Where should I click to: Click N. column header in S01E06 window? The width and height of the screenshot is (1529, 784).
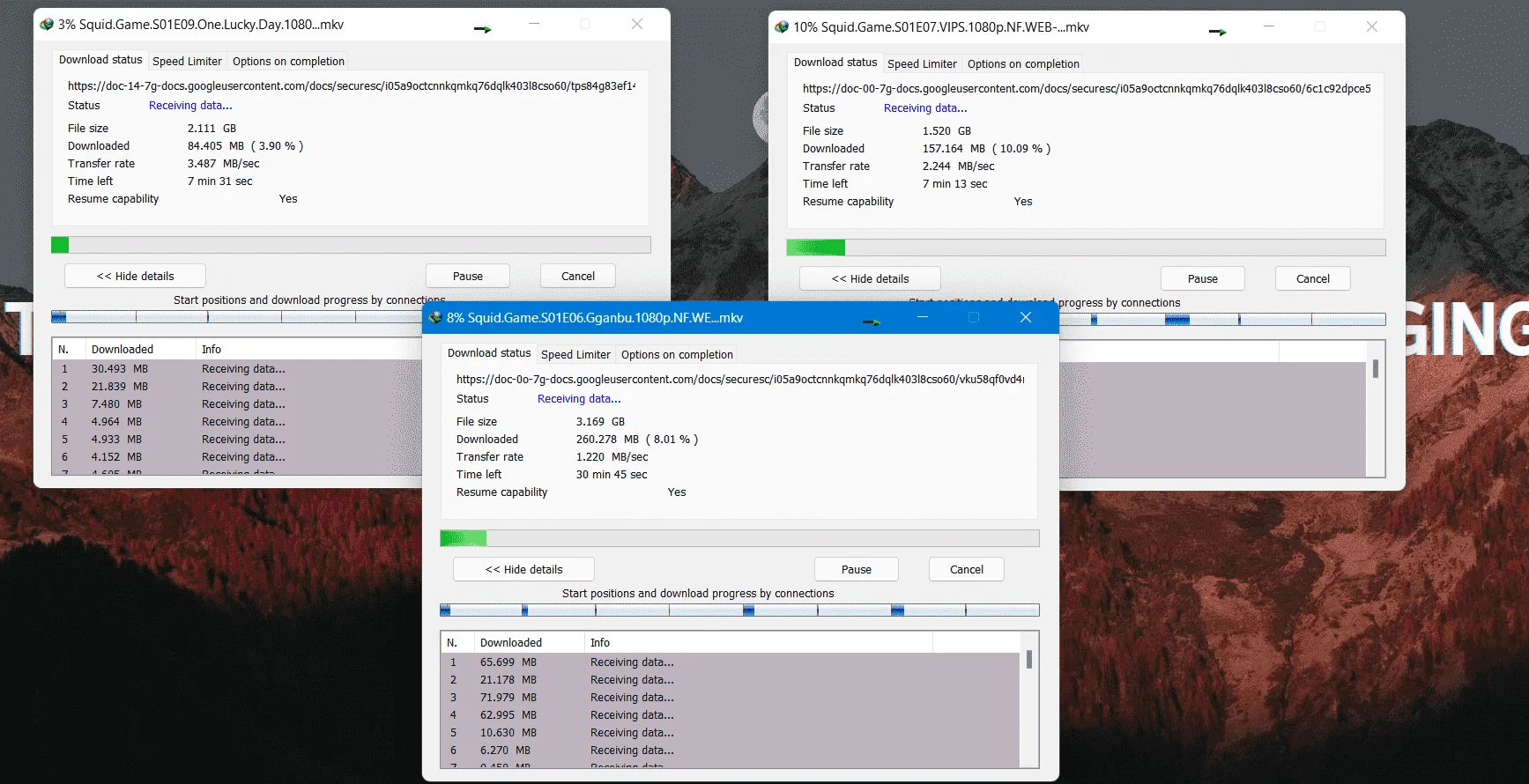pos(456,642)
